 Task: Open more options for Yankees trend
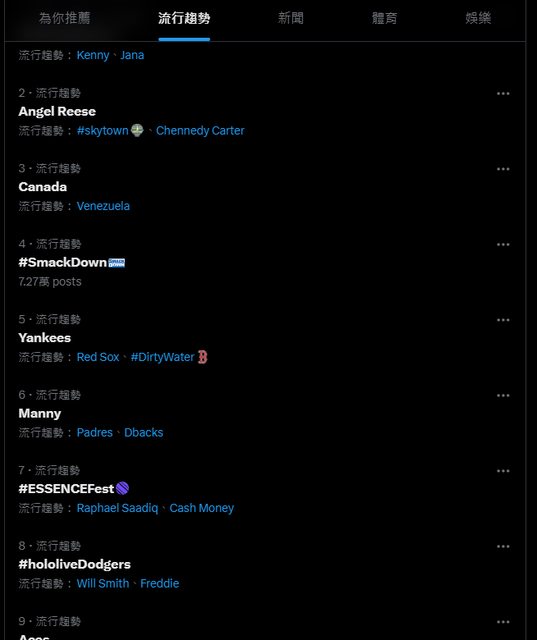[x=503, y=320]
